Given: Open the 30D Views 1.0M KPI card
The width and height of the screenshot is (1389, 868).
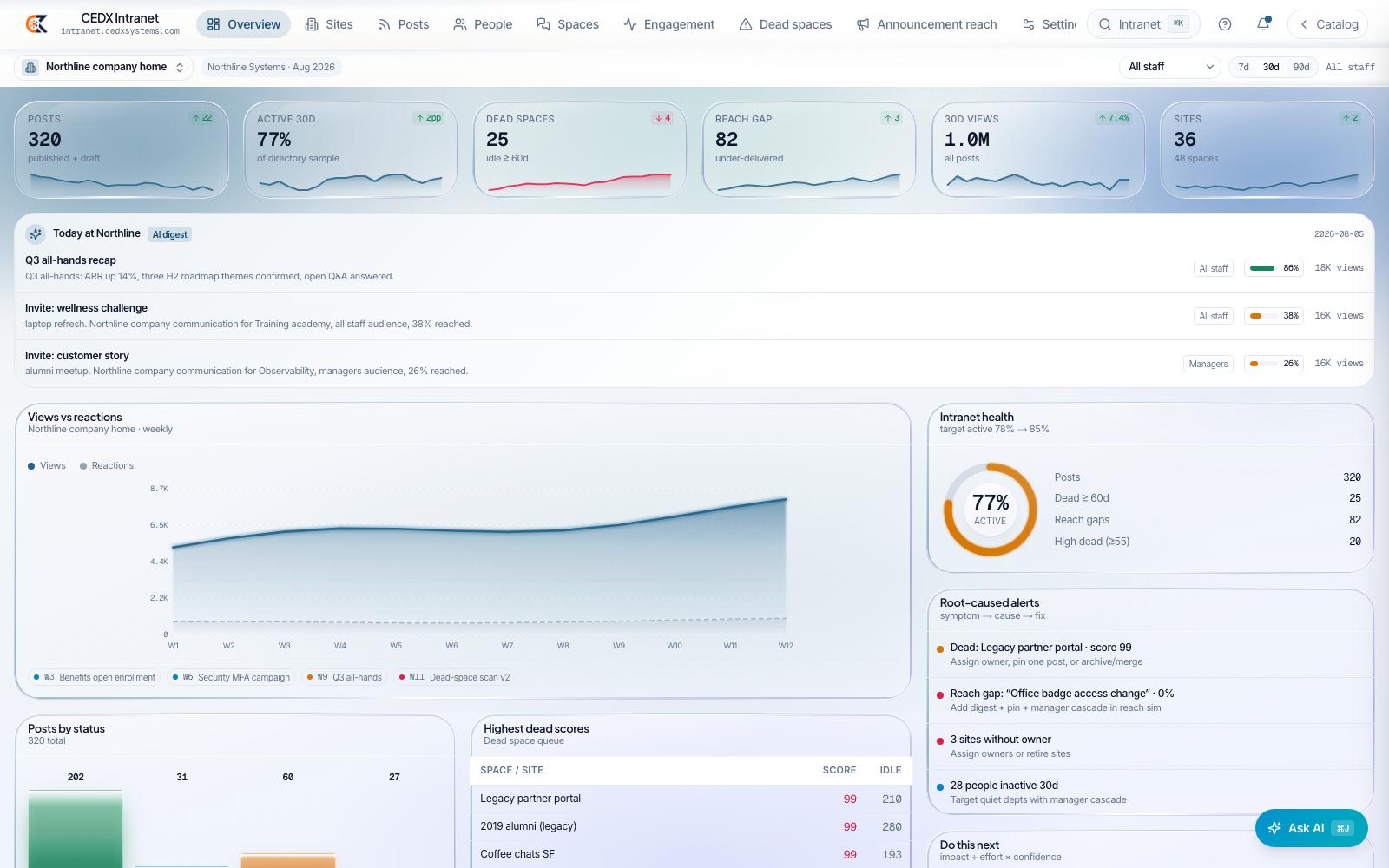Looking at the screenshot, I should pyautogui.click(x=1038, y=150).
